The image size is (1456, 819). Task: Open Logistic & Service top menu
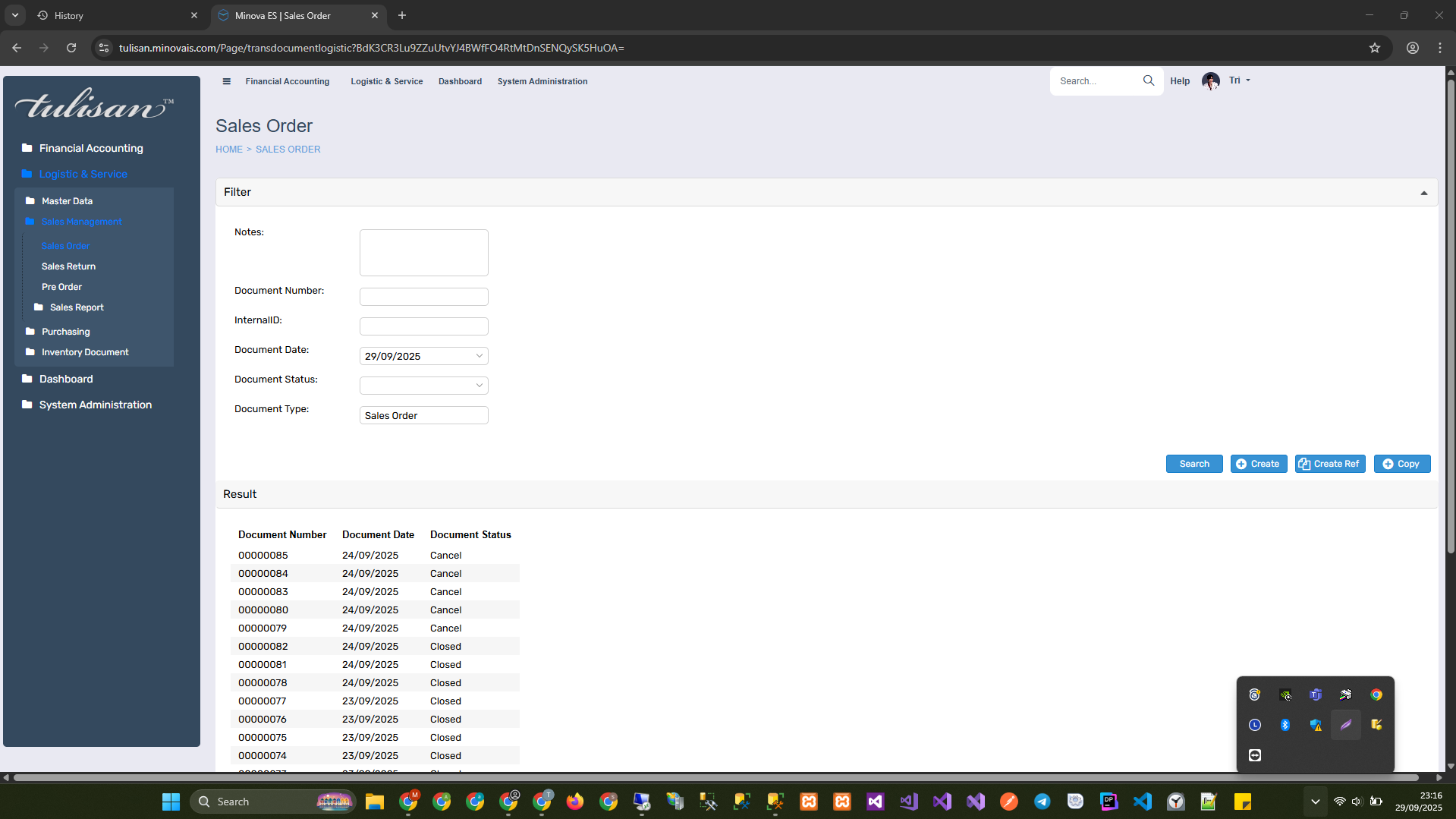[386, 81]
